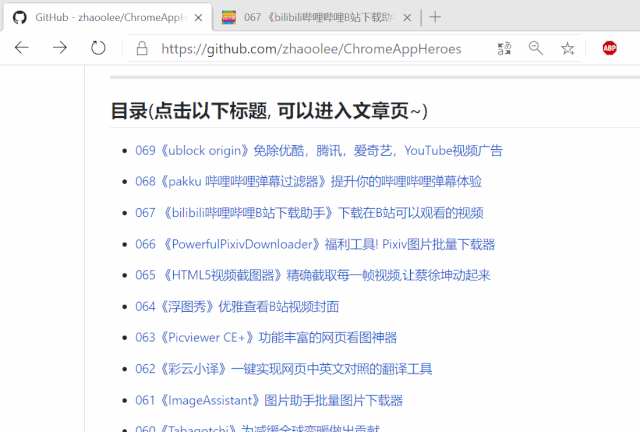View site info via the lock icon
640x432 pixels.
click(142, 48)
